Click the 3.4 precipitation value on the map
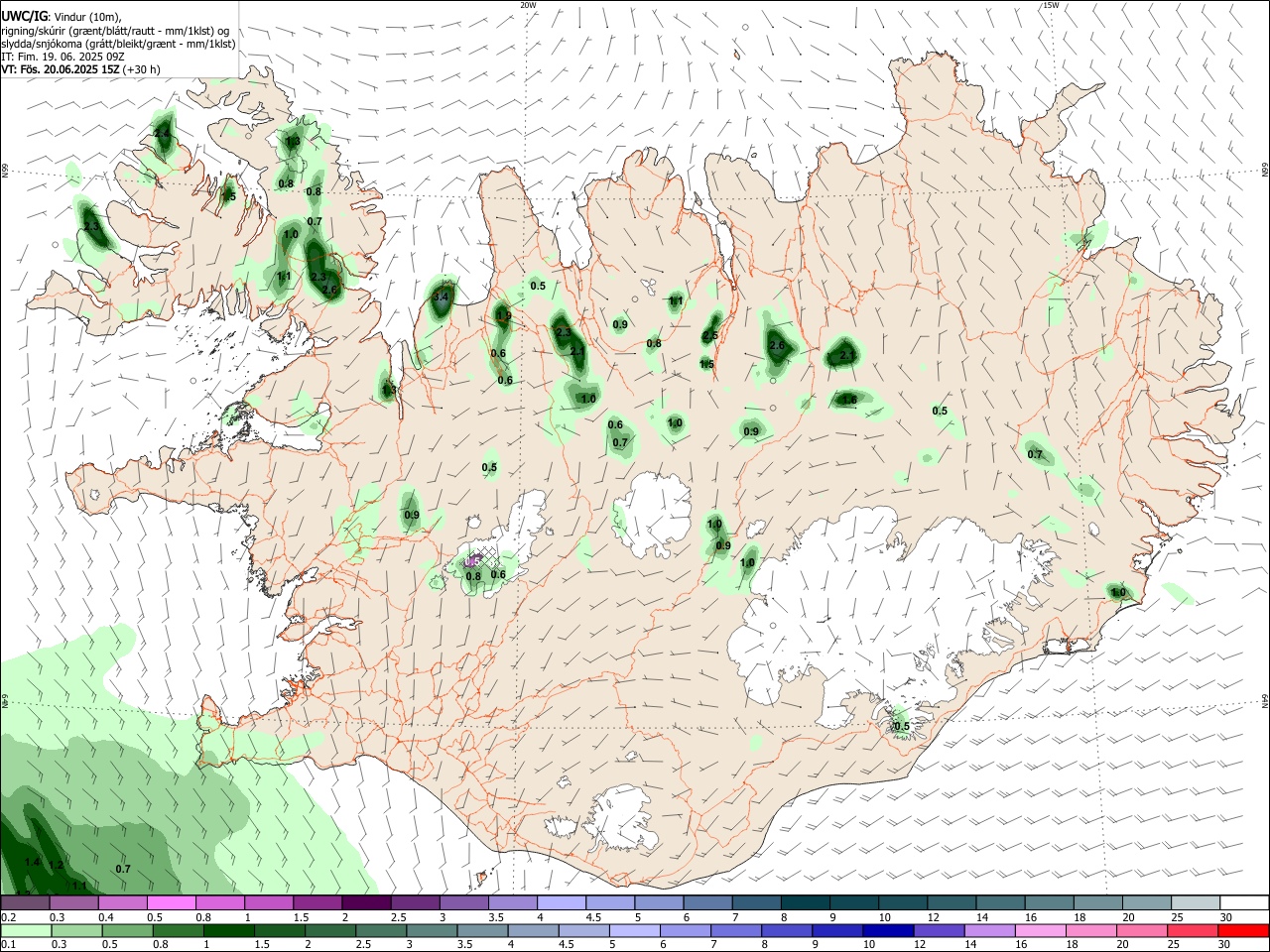The image size is (1270, 952). tap(442, 297)
